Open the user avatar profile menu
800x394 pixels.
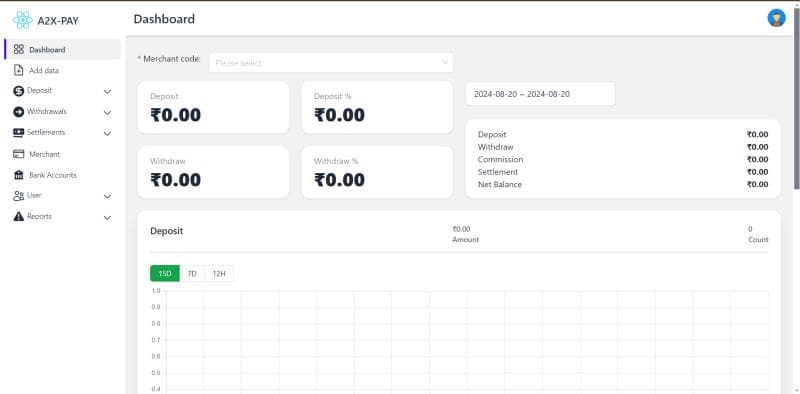[x=777, y=18]
